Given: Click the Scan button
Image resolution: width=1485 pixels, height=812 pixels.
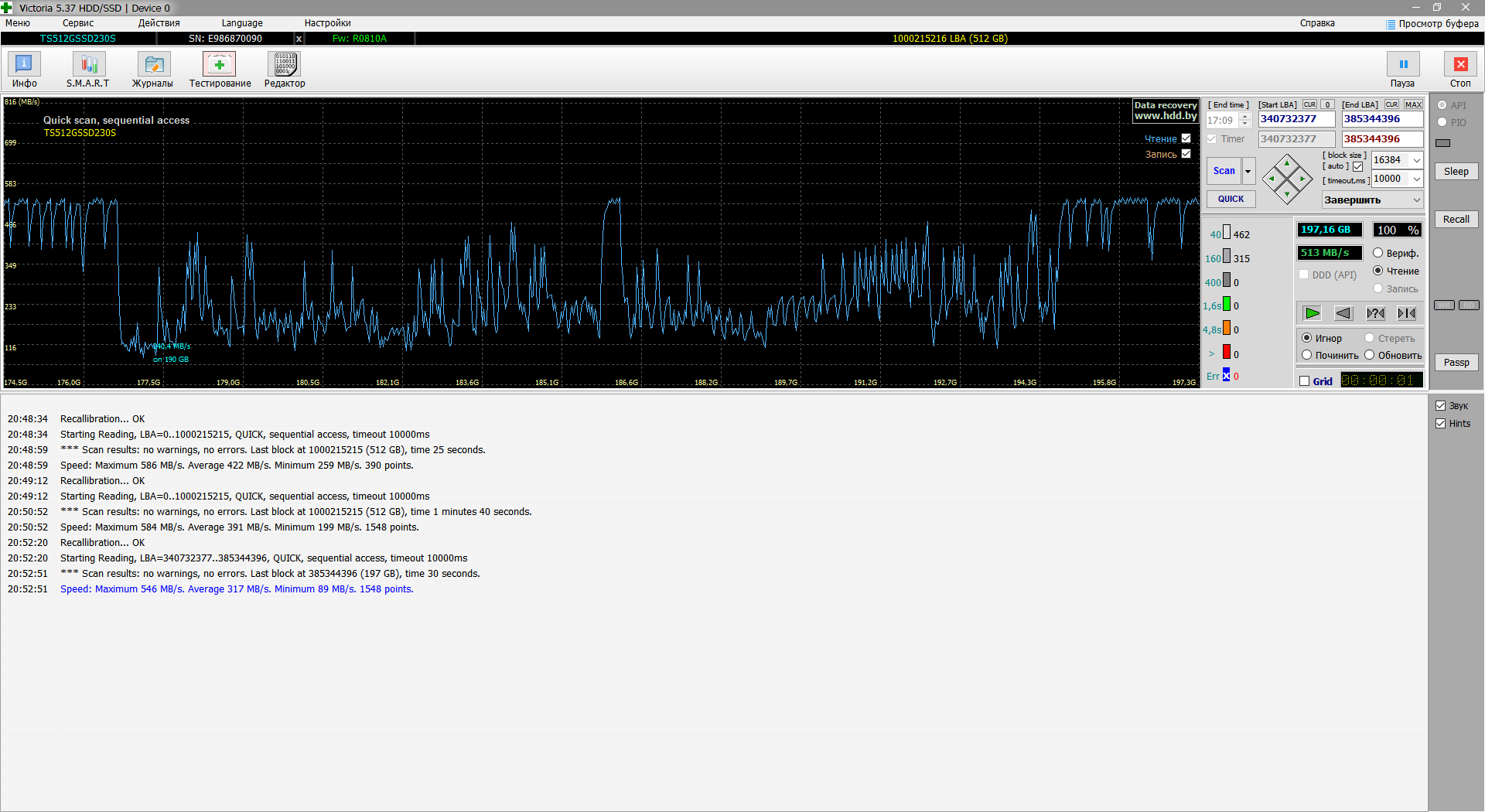Looking at the screenshot, I should (1224, 171).
